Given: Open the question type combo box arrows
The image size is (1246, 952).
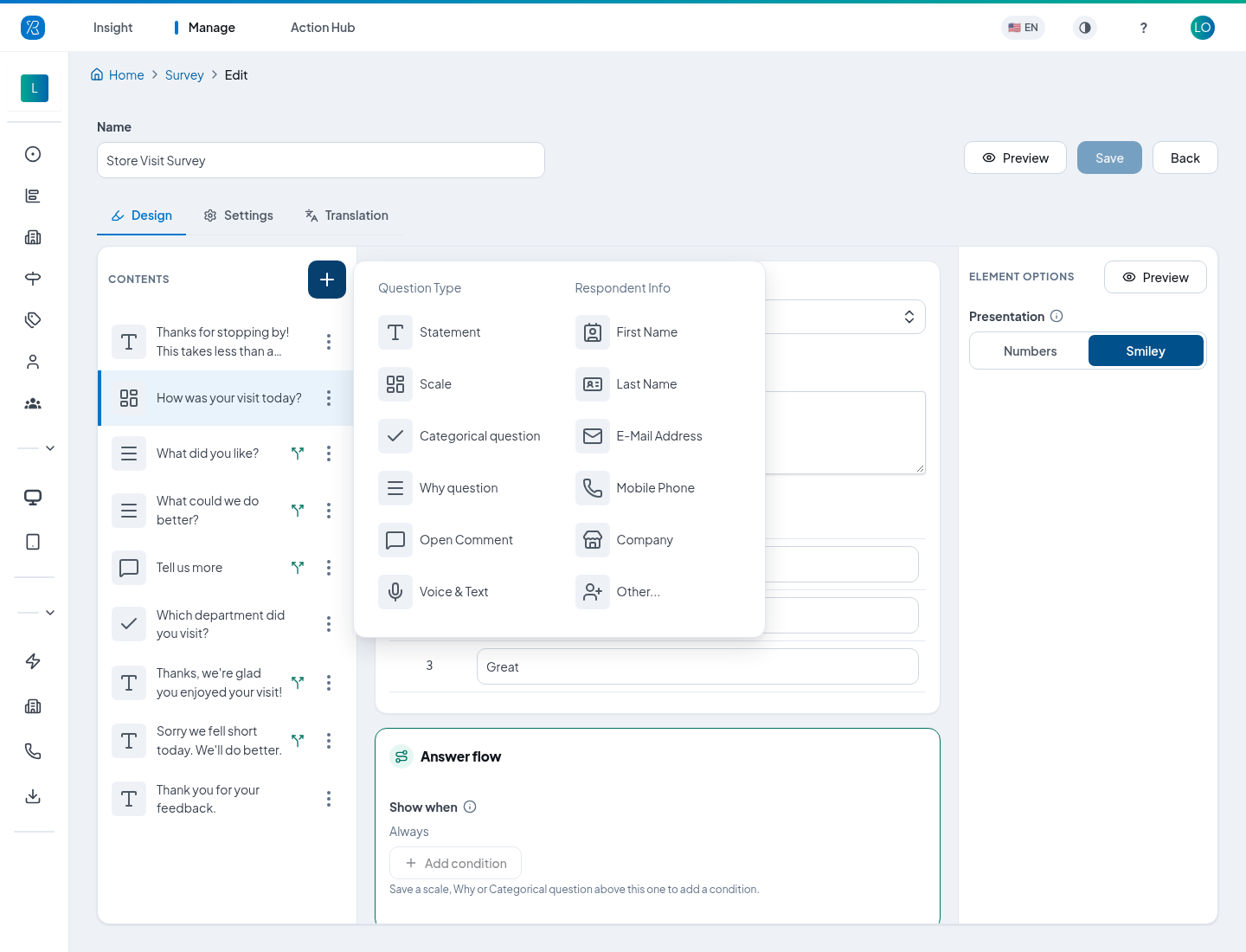Looking at the screenshot, I should 909,317.
